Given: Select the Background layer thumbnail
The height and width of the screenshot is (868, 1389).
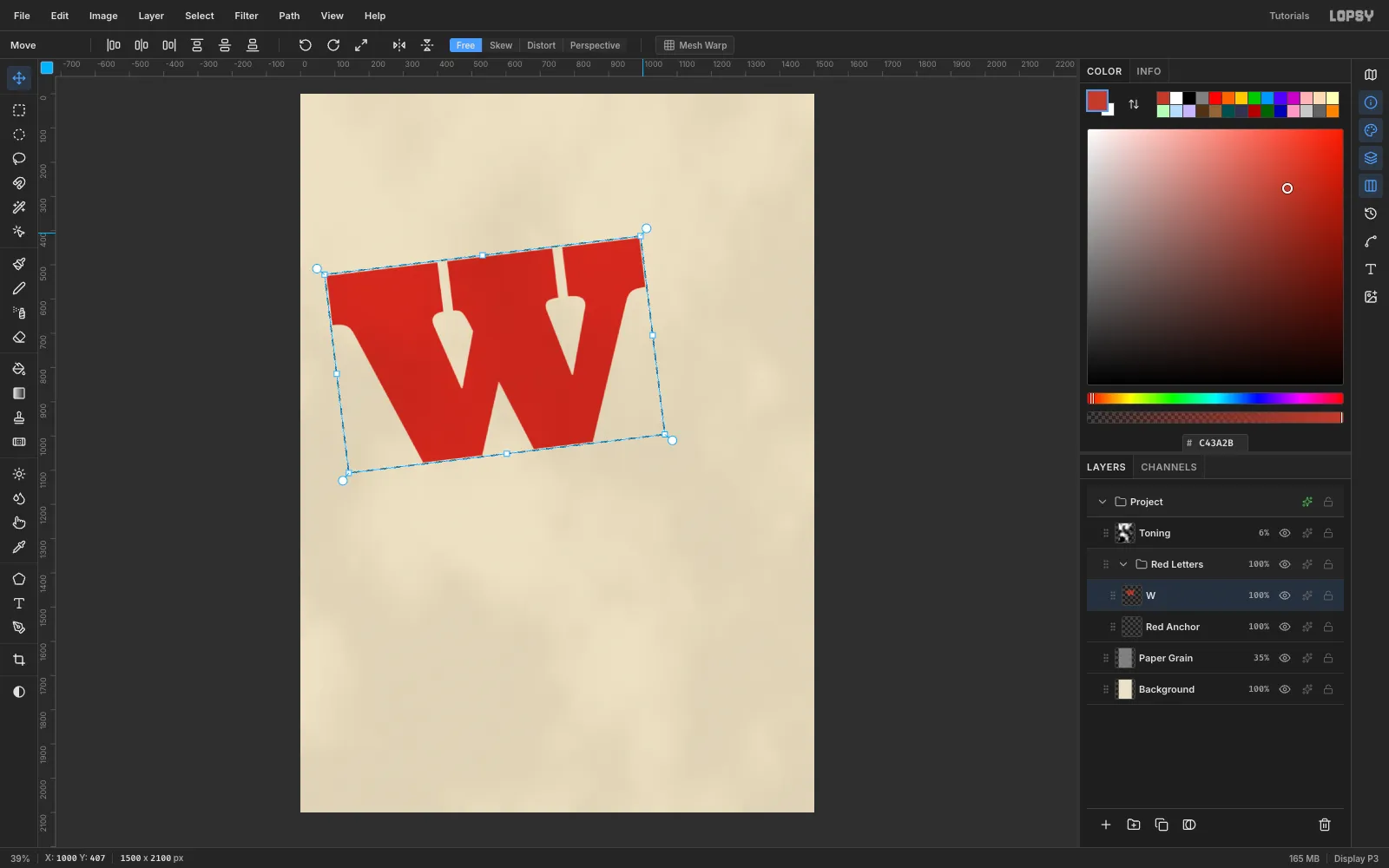Looking at the screenshot, I should pos(1125,689).
